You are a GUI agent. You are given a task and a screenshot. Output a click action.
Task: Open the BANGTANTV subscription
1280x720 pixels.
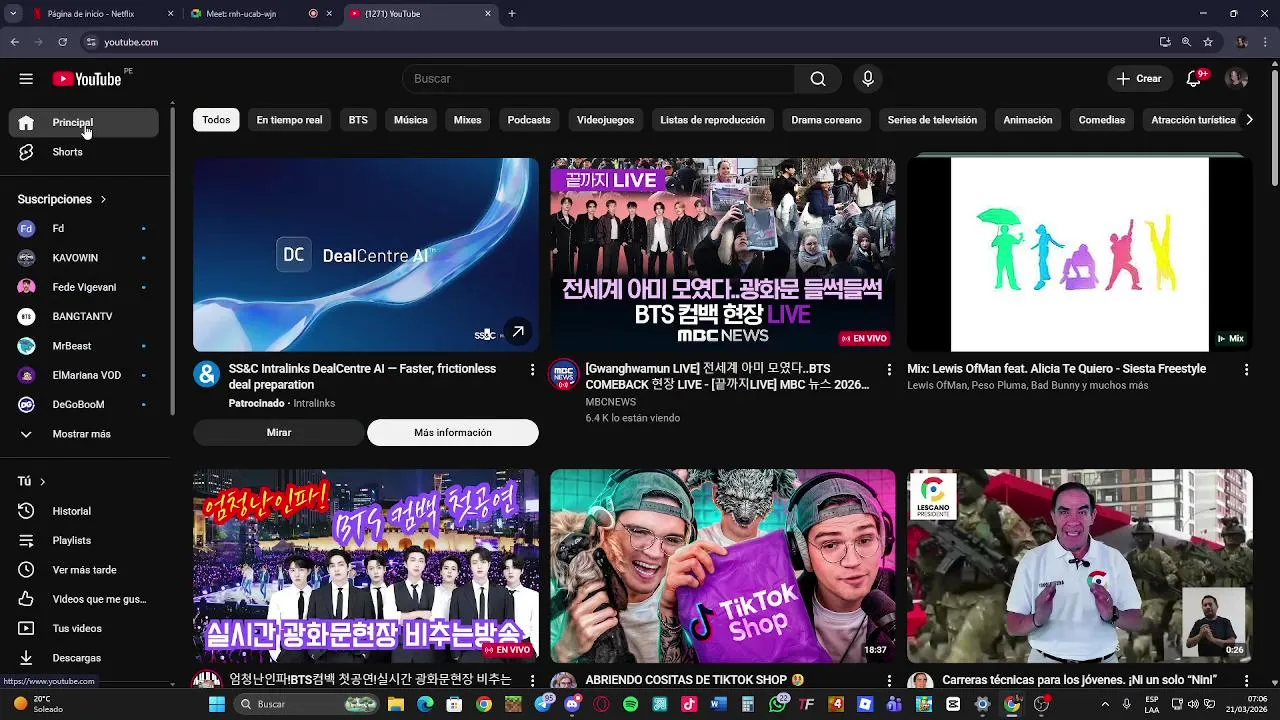(x=84, y=316)
